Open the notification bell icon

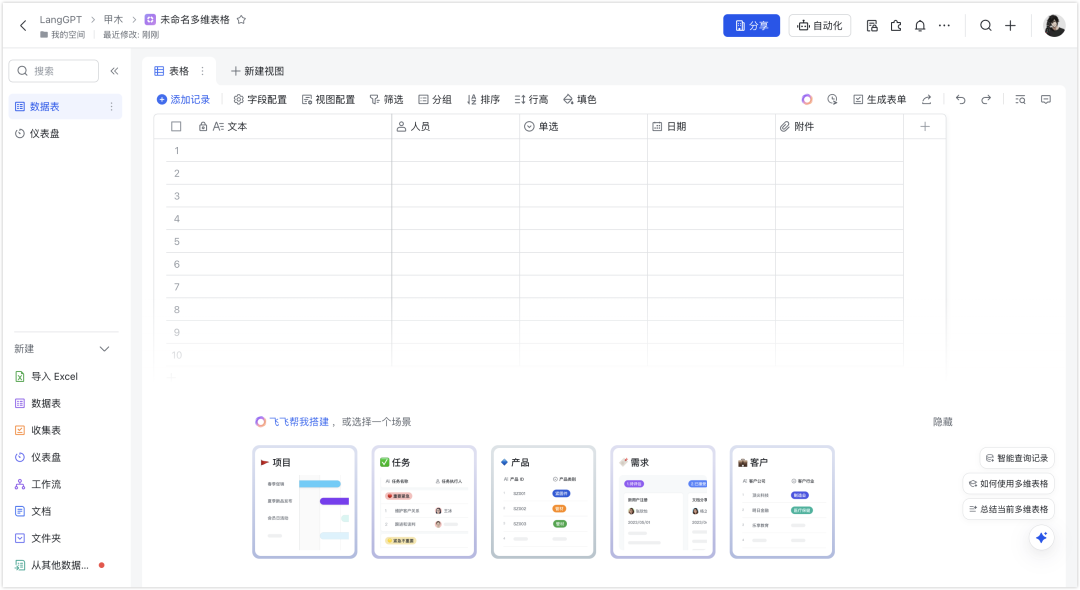point(920,25)
